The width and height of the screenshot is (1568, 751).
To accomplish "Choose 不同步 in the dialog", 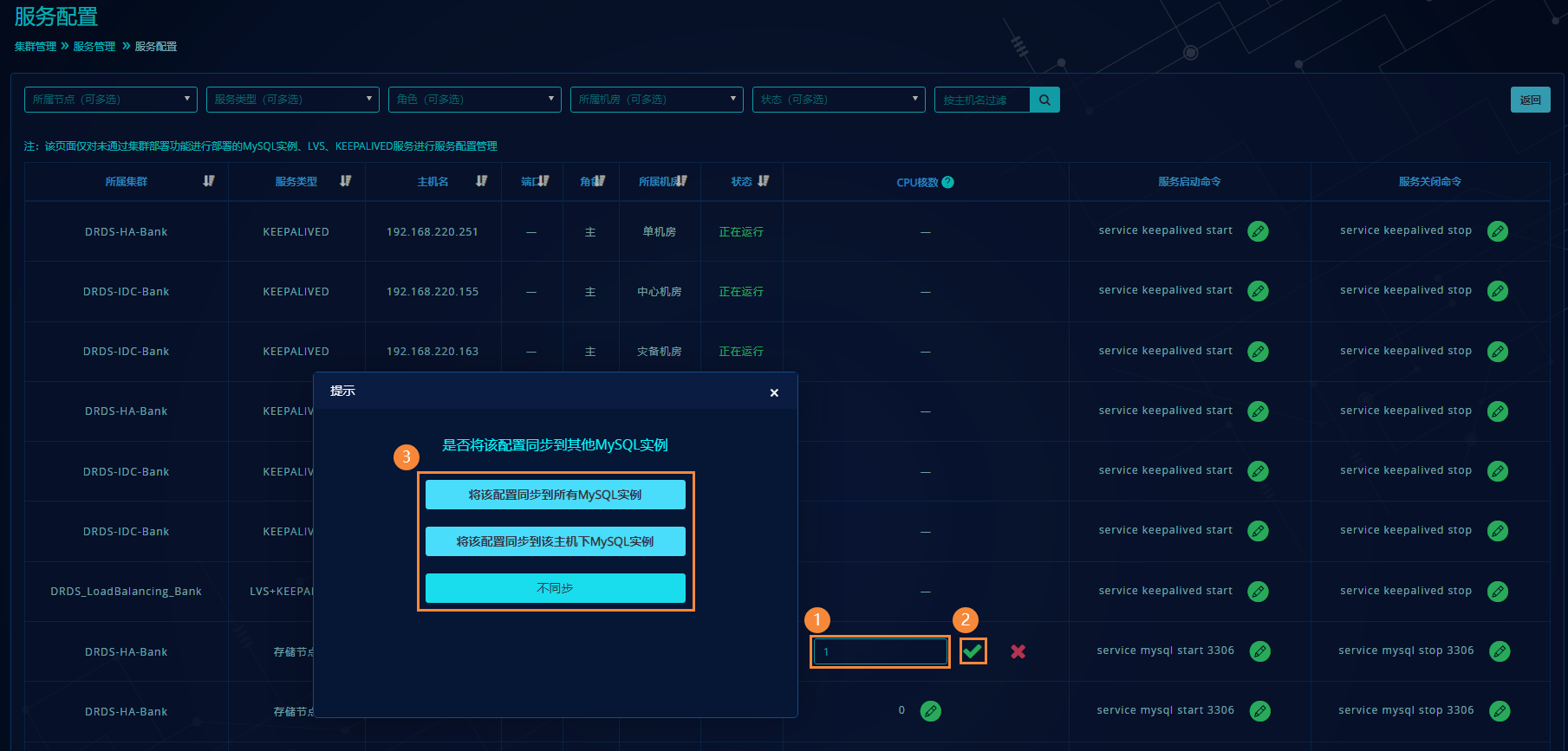I will coord(556,588).
